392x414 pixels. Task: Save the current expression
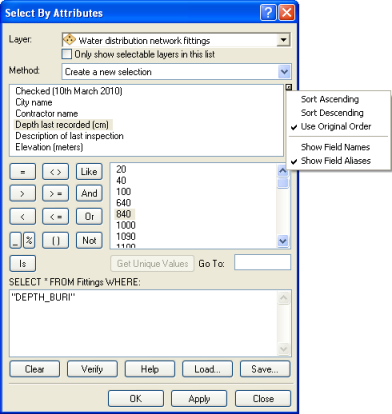click(x=265, y=369)
